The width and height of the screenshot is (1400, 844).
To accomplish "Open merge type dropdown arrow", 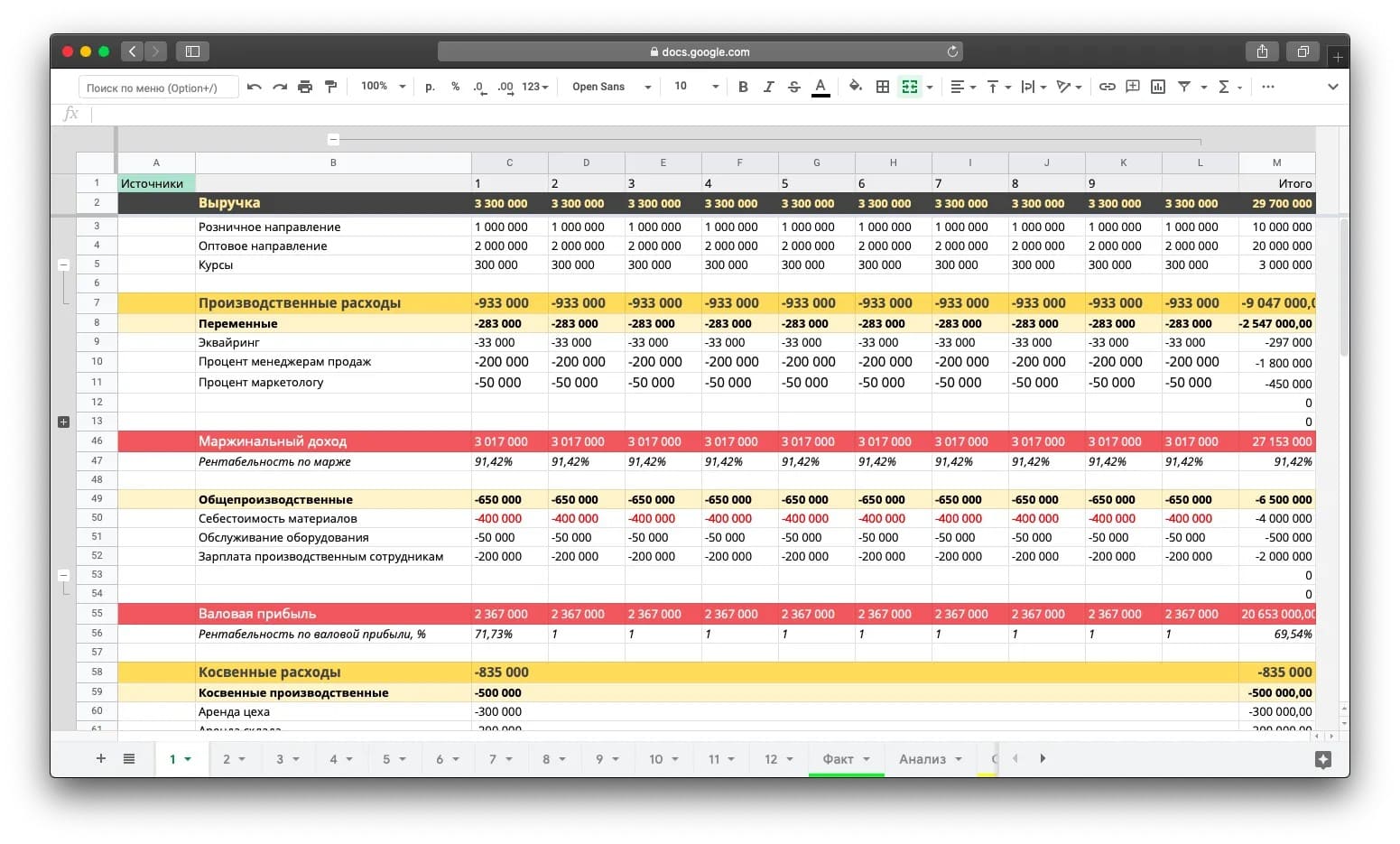I will coord(930,88).
